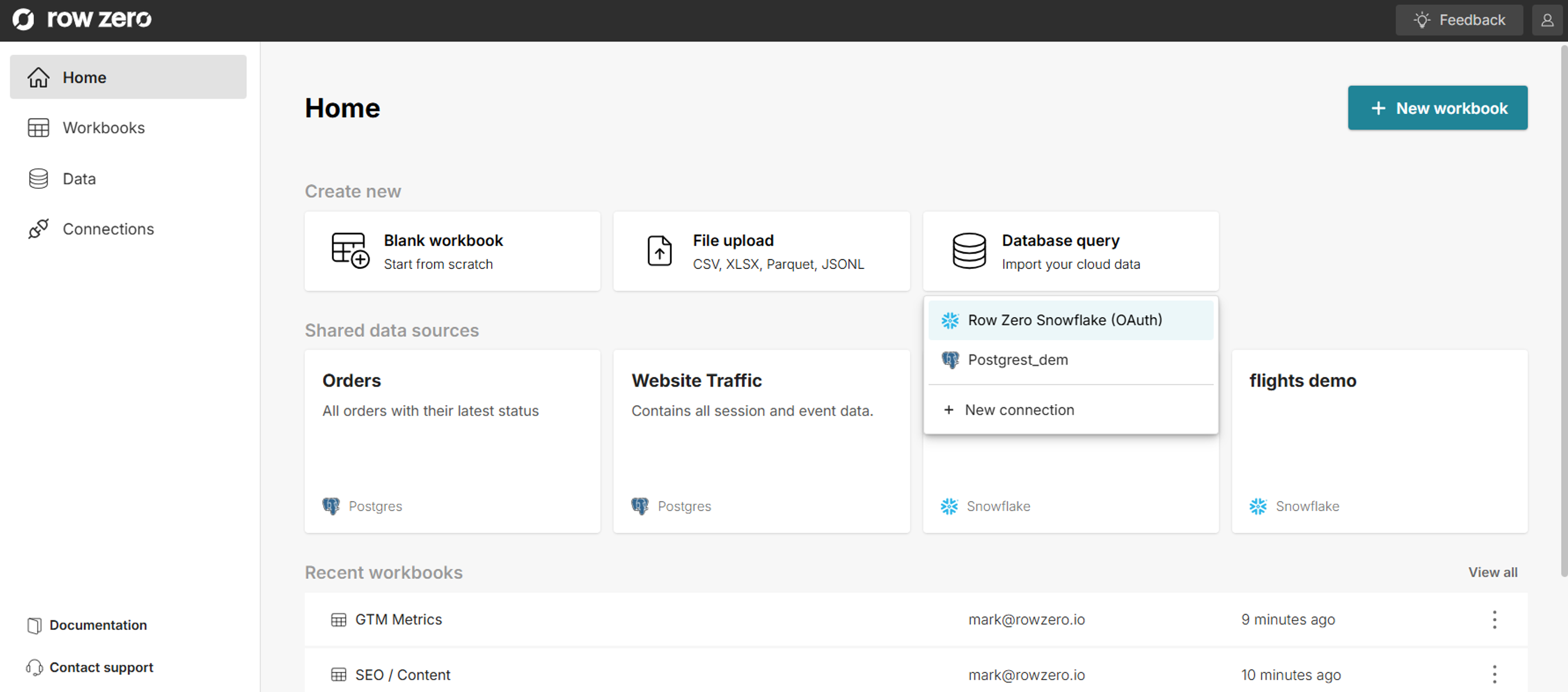Expand the Database query connection dropdown

pos(1070,252)
